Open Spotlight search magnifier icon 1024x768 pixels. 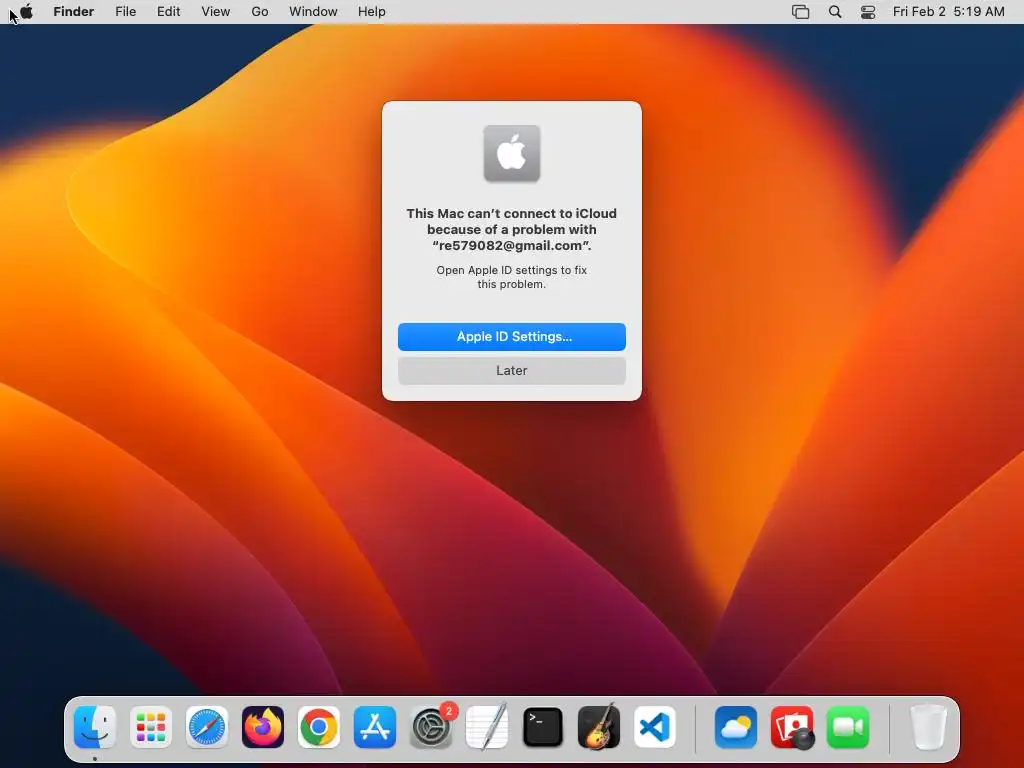click(x=835, y=12)
